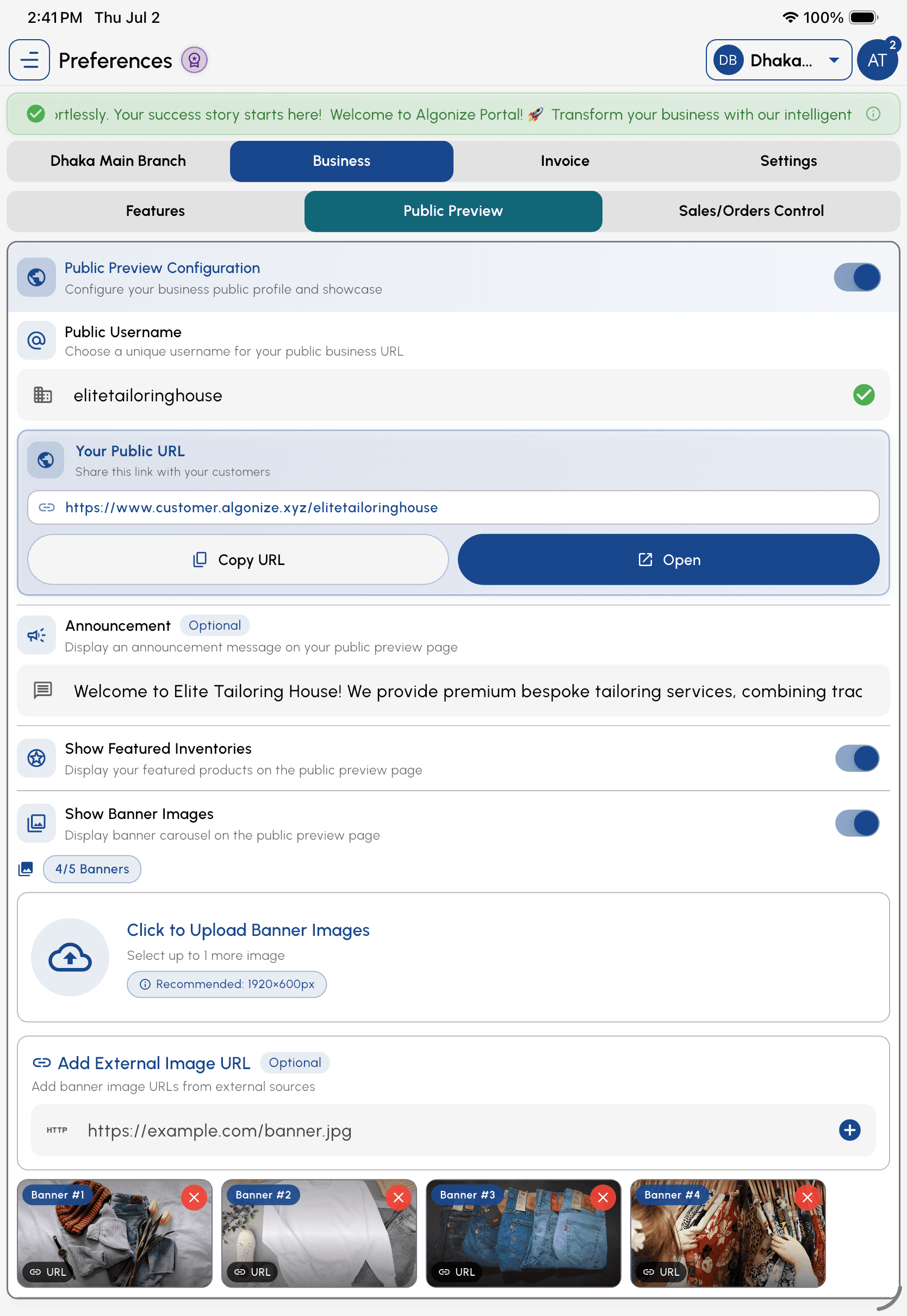Click the 4/5 Banners chip
This screenshot has height=1316, width=907.
point(92,869)
